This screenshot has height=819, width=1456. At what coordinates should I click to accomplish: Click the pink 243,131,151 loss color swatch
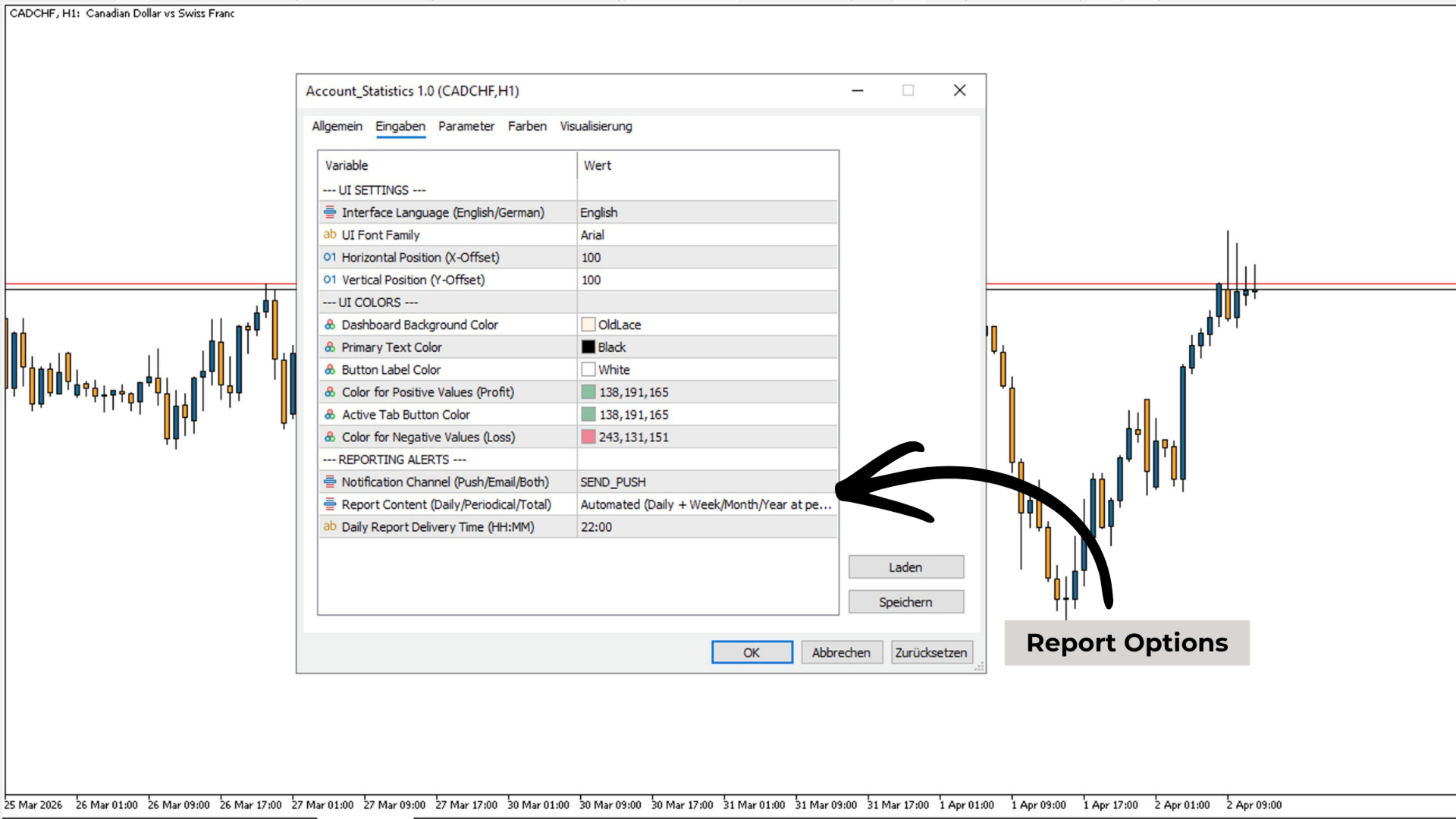pos(588,437)
